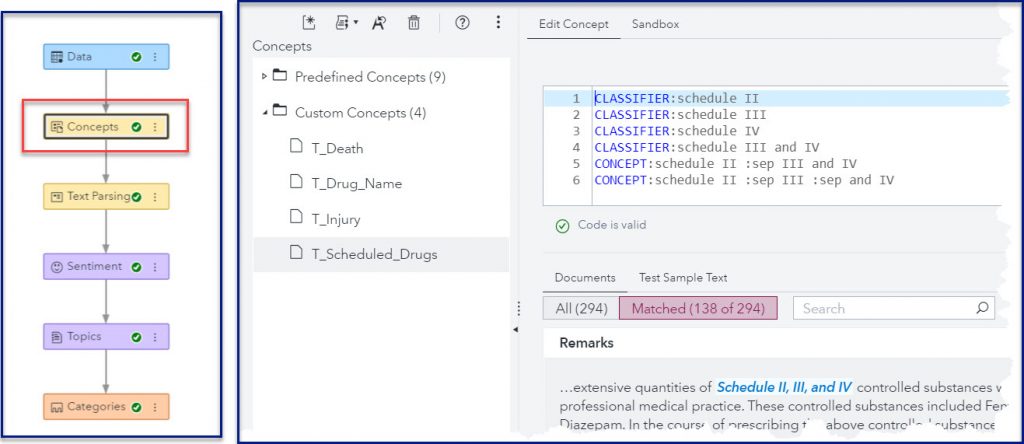
Task: Click code line 6 CONCEPT rule
Action: (744, 180)
